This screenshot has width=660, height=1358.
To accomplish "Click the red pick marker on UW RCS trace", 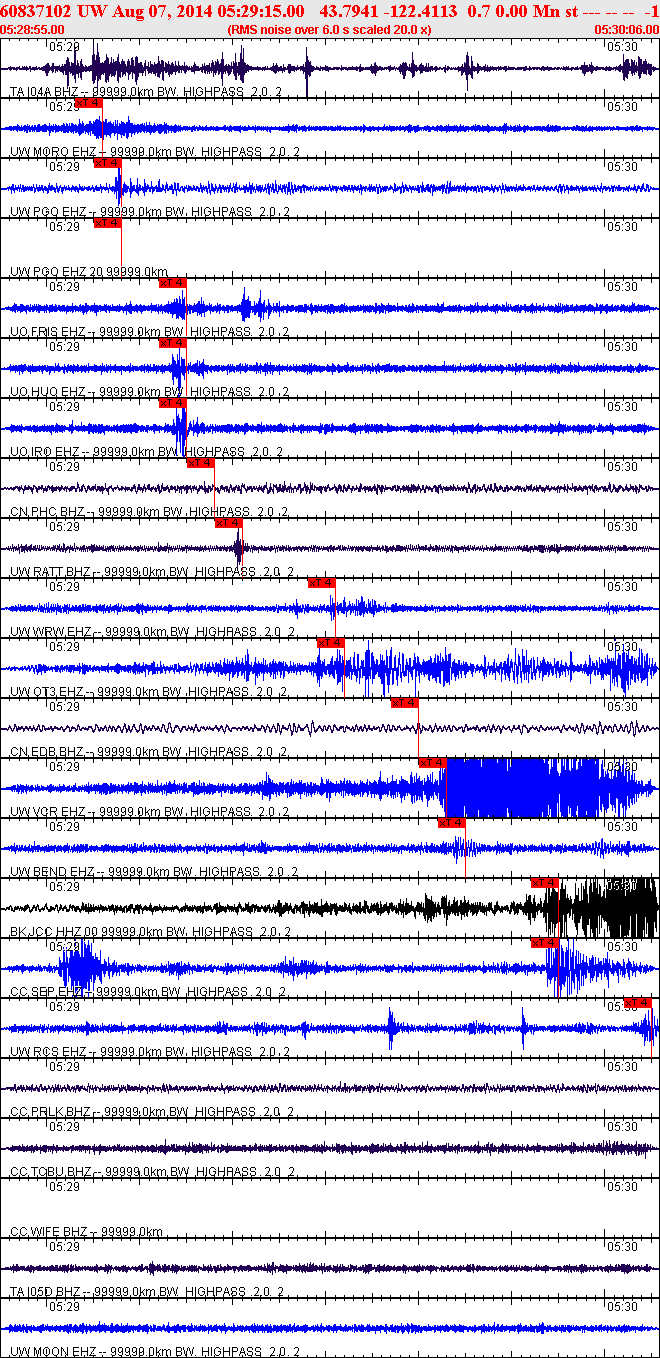I will pos(637,1002).
